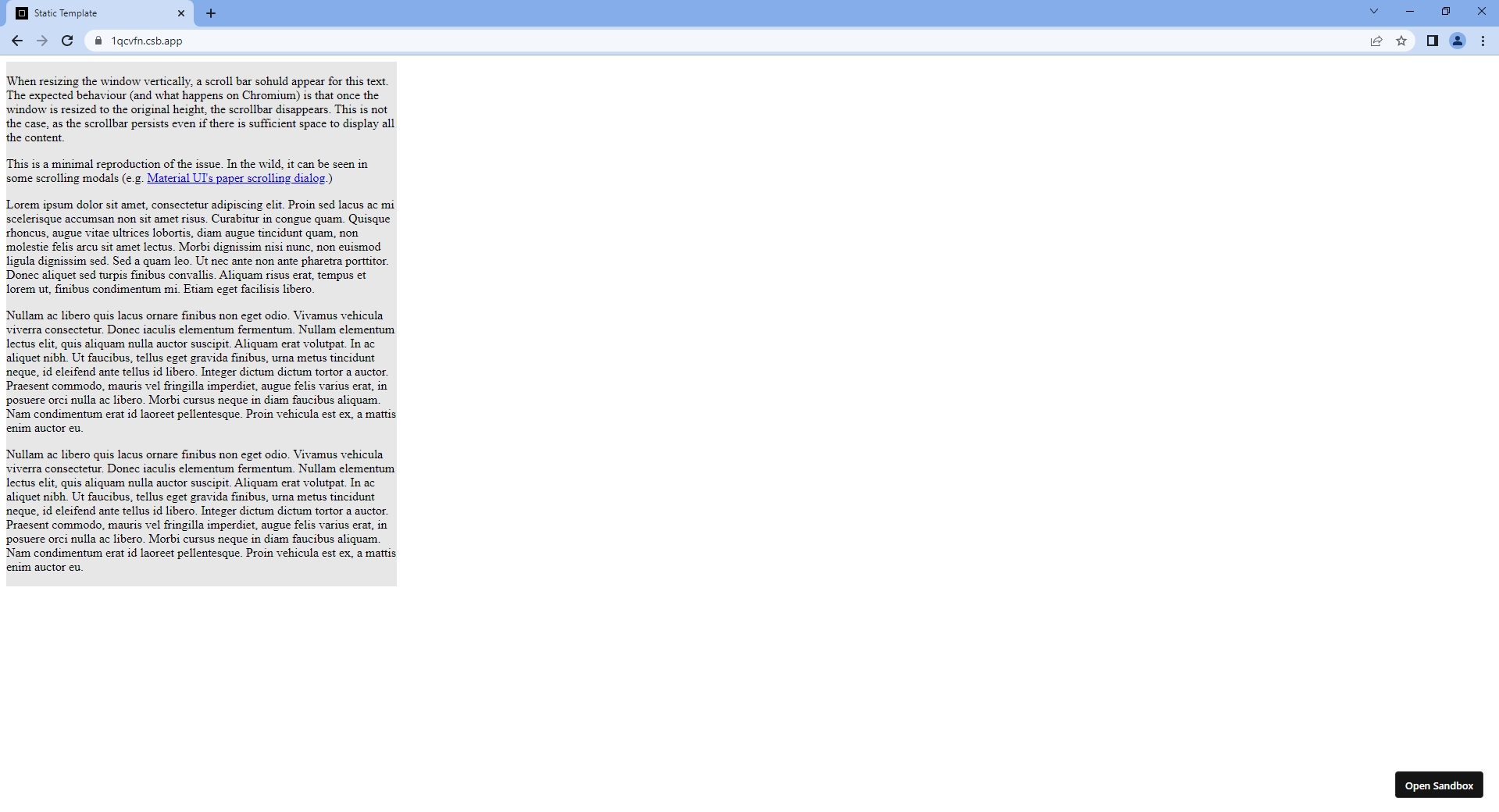Click the Open Sandbox button

click(1438, 785)
